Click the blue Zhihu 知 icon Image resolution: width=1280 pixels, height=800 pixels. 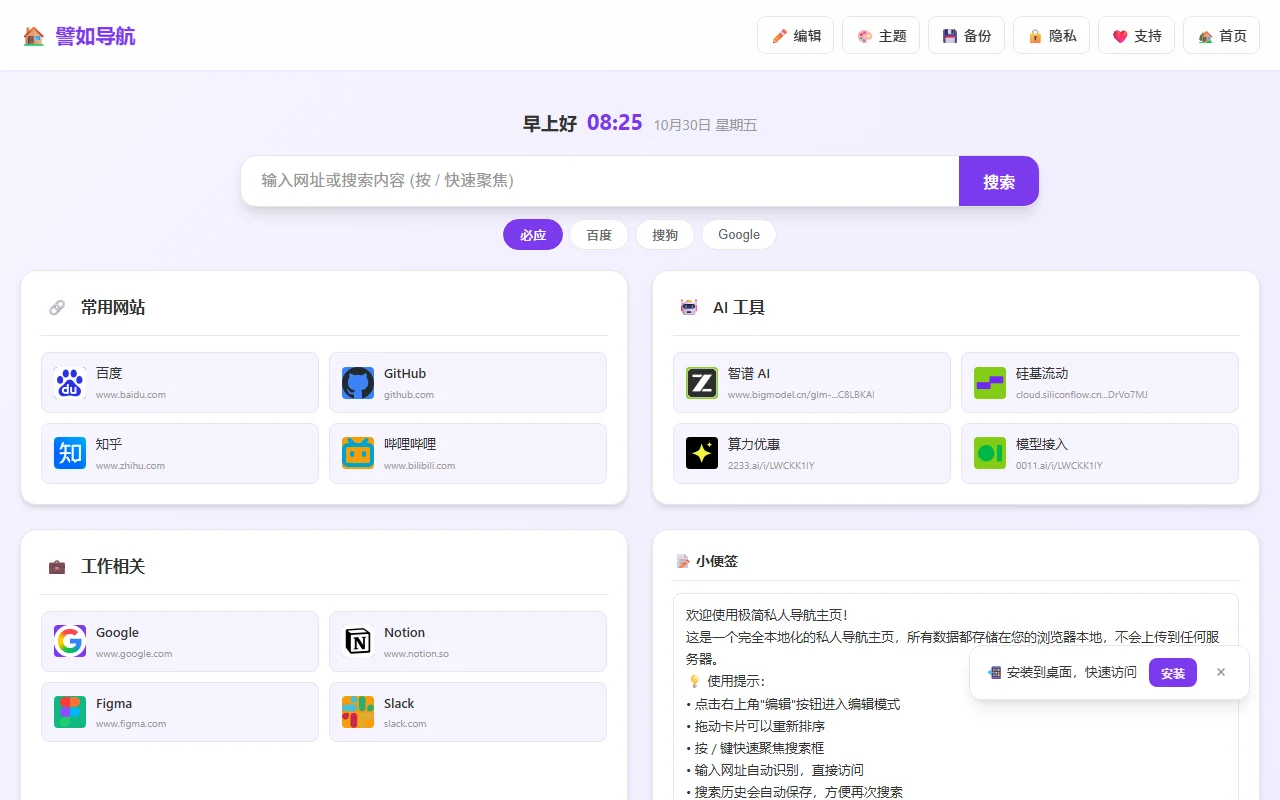click(70, 453)
